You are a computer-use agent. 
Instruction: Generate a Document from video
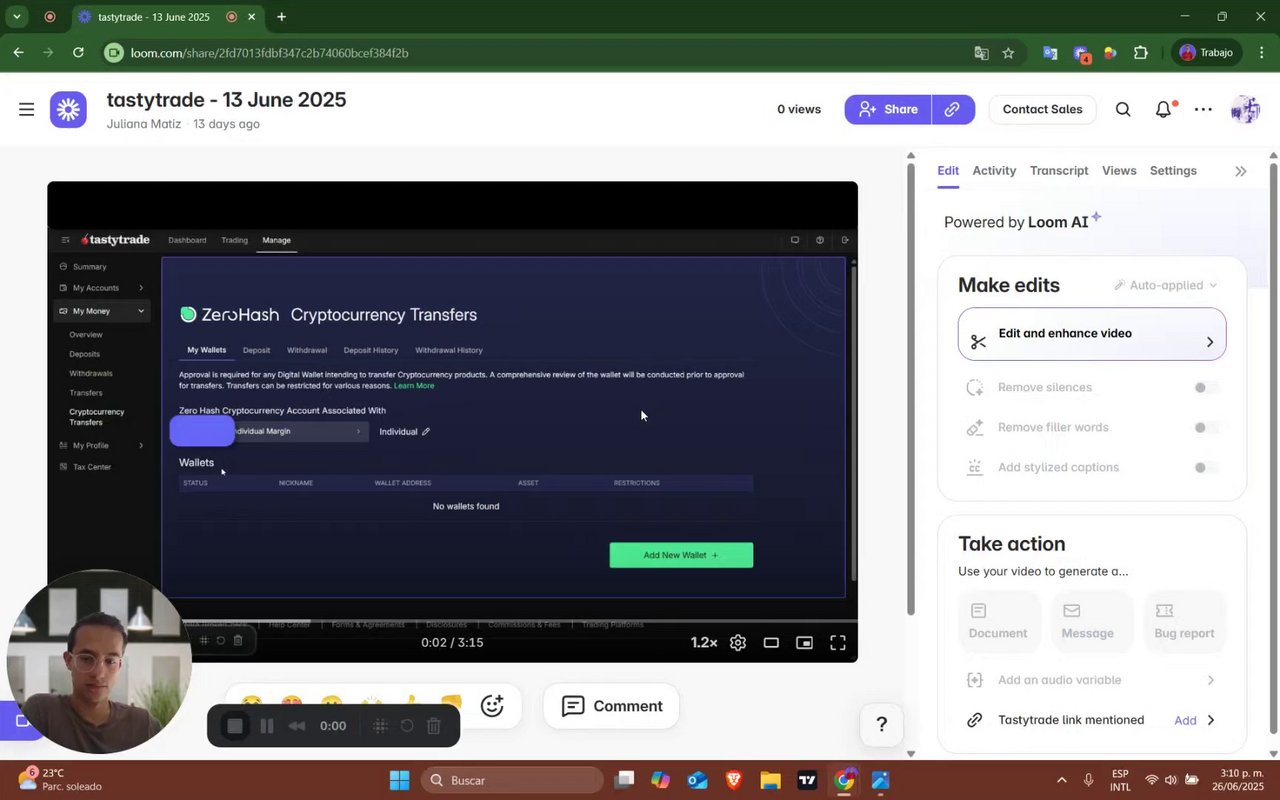998,622
